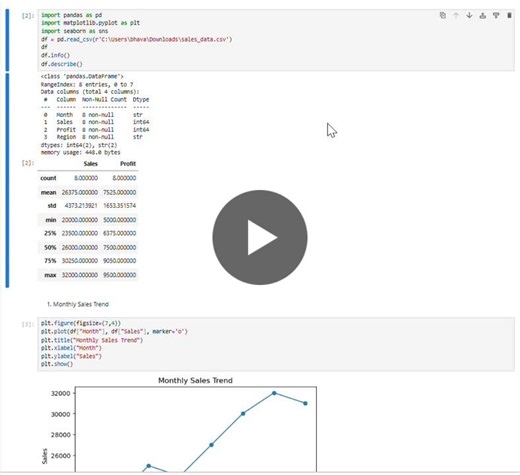520x475 pixels.
Task: Click the chart title 'Monthly Sales Trend'
Action: coord(195,380)
